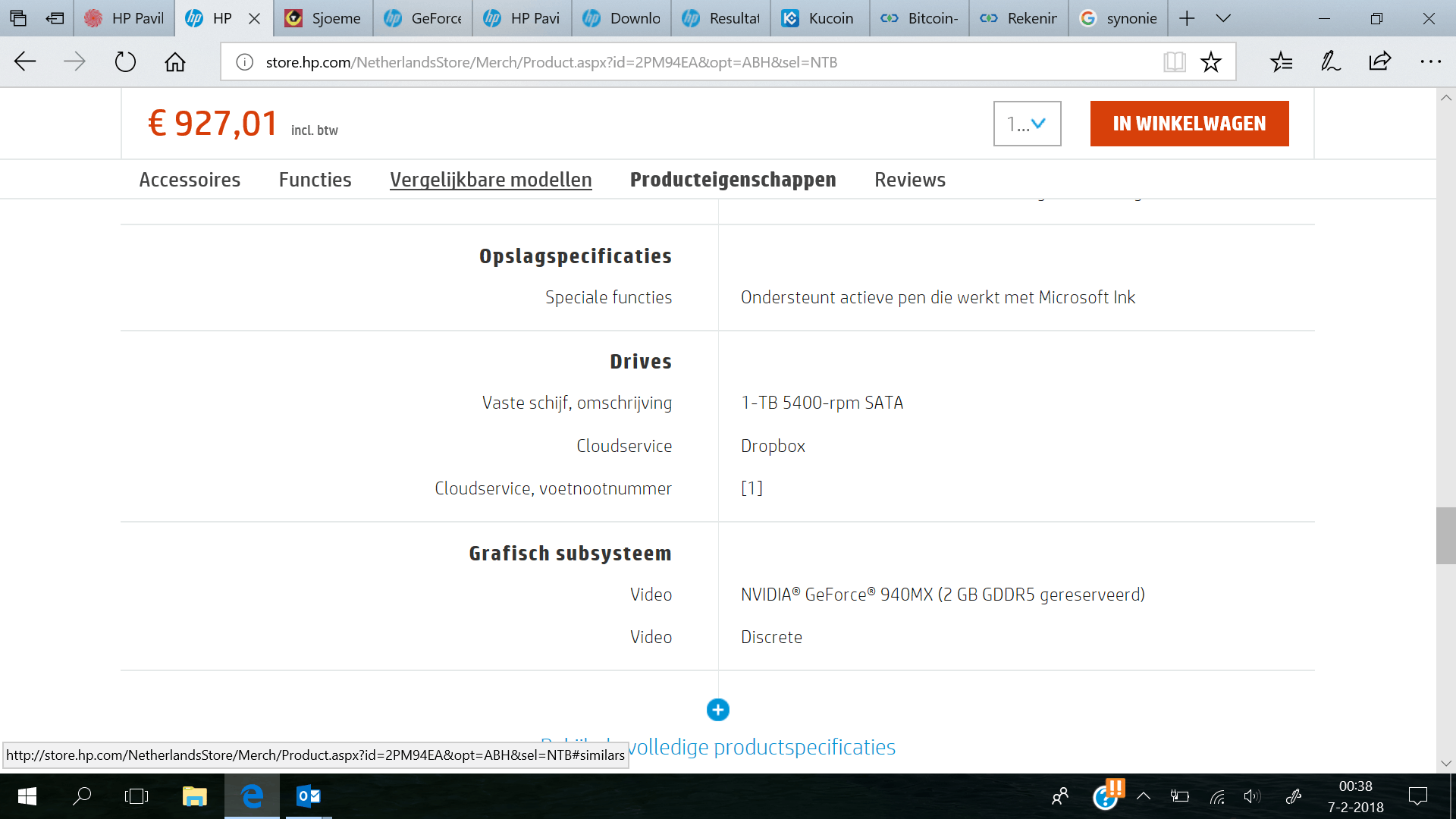Click the browser Forward arrow
The width and height of the screenshot is (1456, 819).
tap(74, 61)
